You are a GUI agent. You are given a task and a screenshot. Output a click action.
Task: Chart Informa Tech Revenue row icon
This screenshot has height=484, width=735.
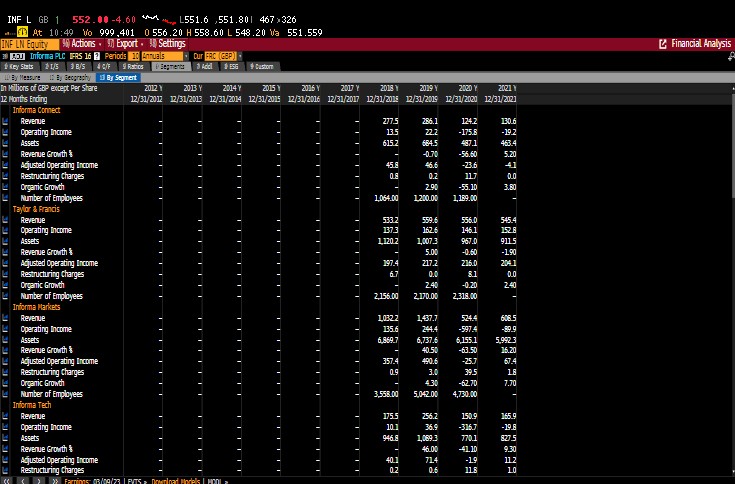click(5, 416)
